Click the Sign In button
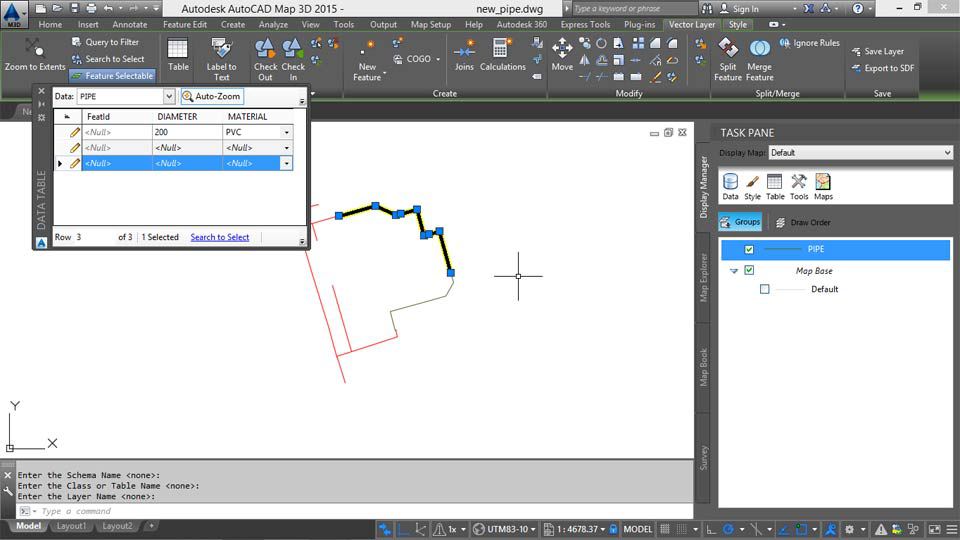The width and height of the screenshot is (960, 540). 739,9
